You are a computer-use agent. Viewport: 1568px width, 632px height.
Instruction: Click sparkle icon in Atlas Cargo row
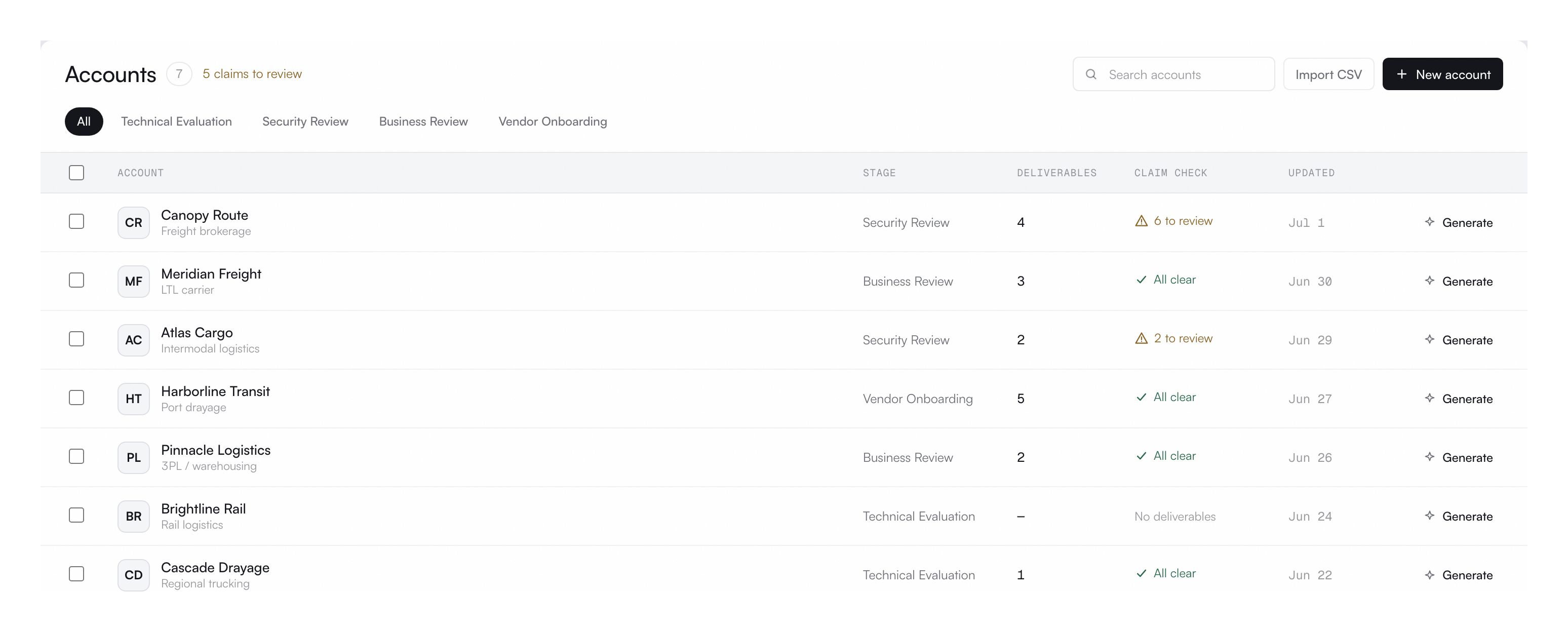1429,339
